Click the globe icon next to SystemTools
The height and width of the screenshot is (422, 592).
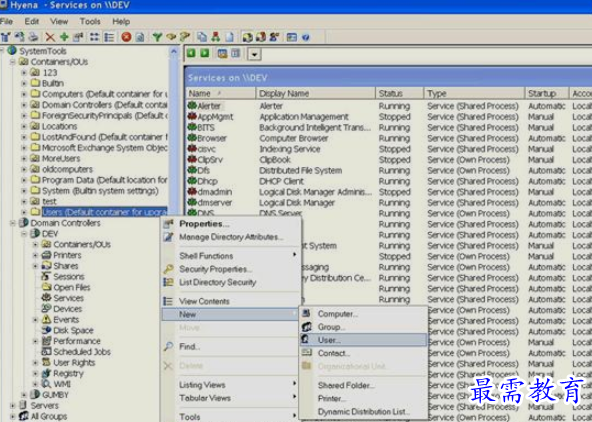(12, 50)
